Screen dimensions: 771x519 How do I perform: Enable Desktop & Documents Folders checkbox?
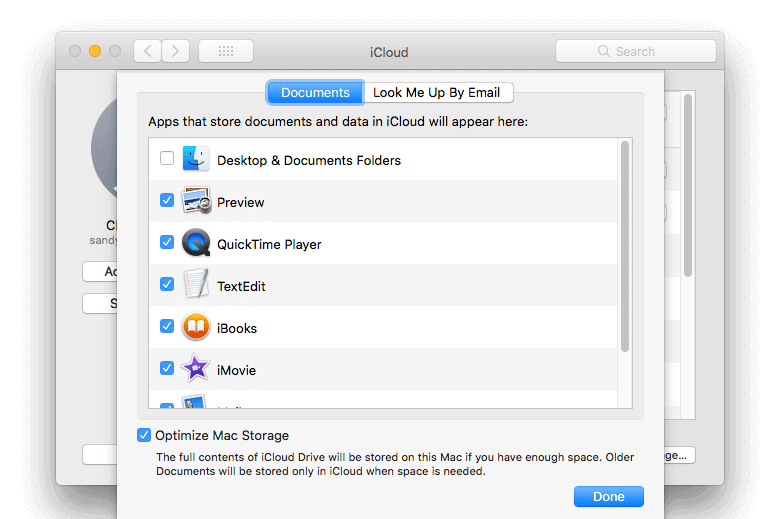[x=167, y=158]
